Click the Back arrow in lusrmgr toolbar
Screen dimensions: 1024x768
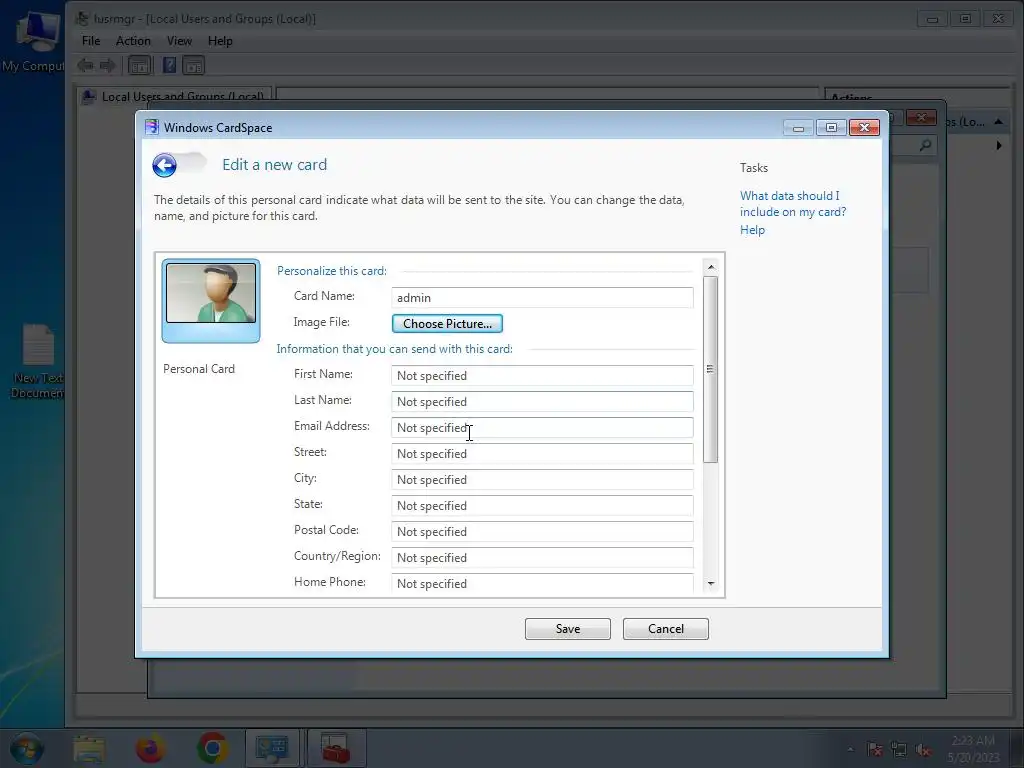(86, 65)
